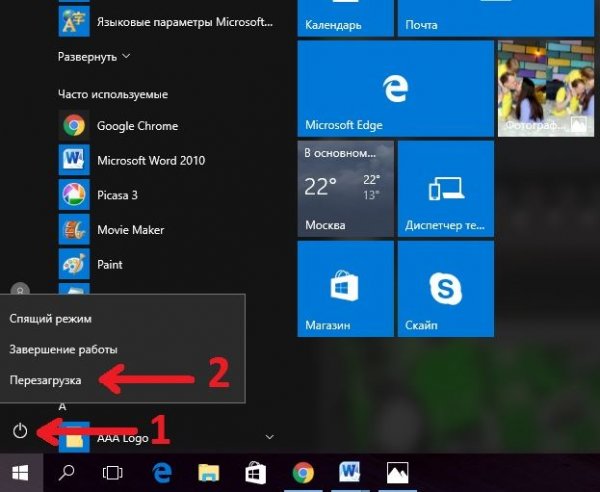The image size is (600, 492).
Task: Expand the AAA Logo folder chevron
Action: [x=269, y=437]
